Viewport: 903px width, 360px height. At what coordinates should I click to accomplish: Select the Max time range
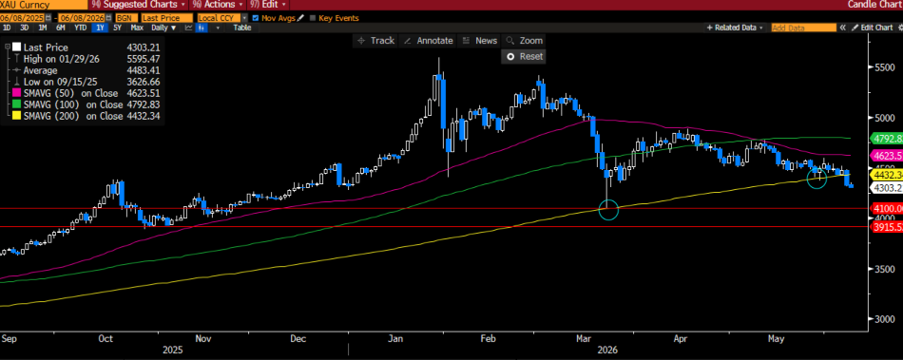tap(136, 28)
